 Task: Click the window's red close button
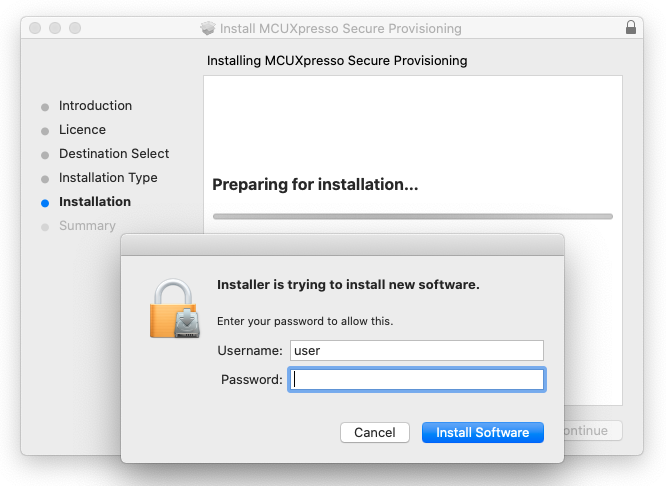(35, 28)
